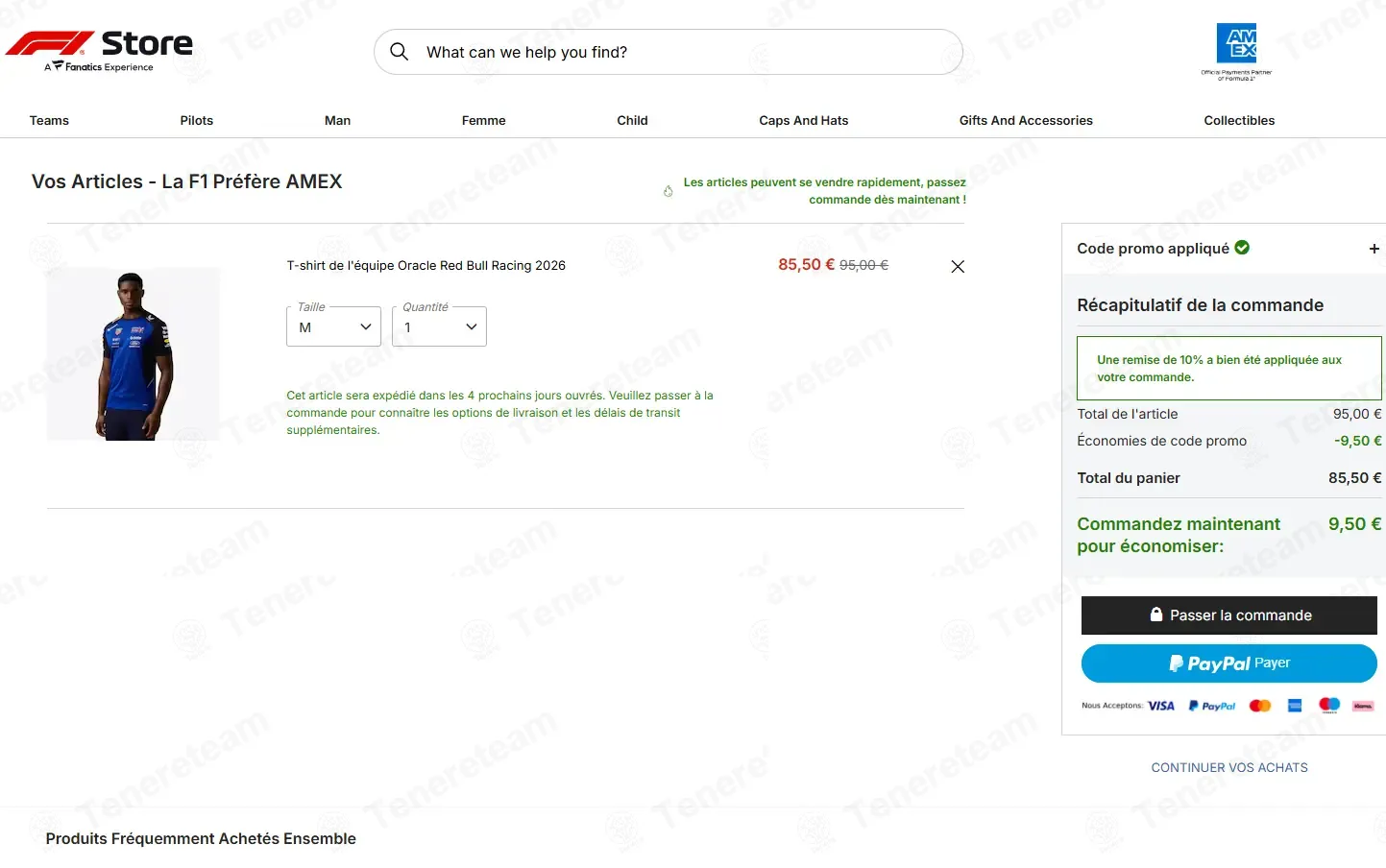
Task: Open the Teams menu
Action: point(49,120)
